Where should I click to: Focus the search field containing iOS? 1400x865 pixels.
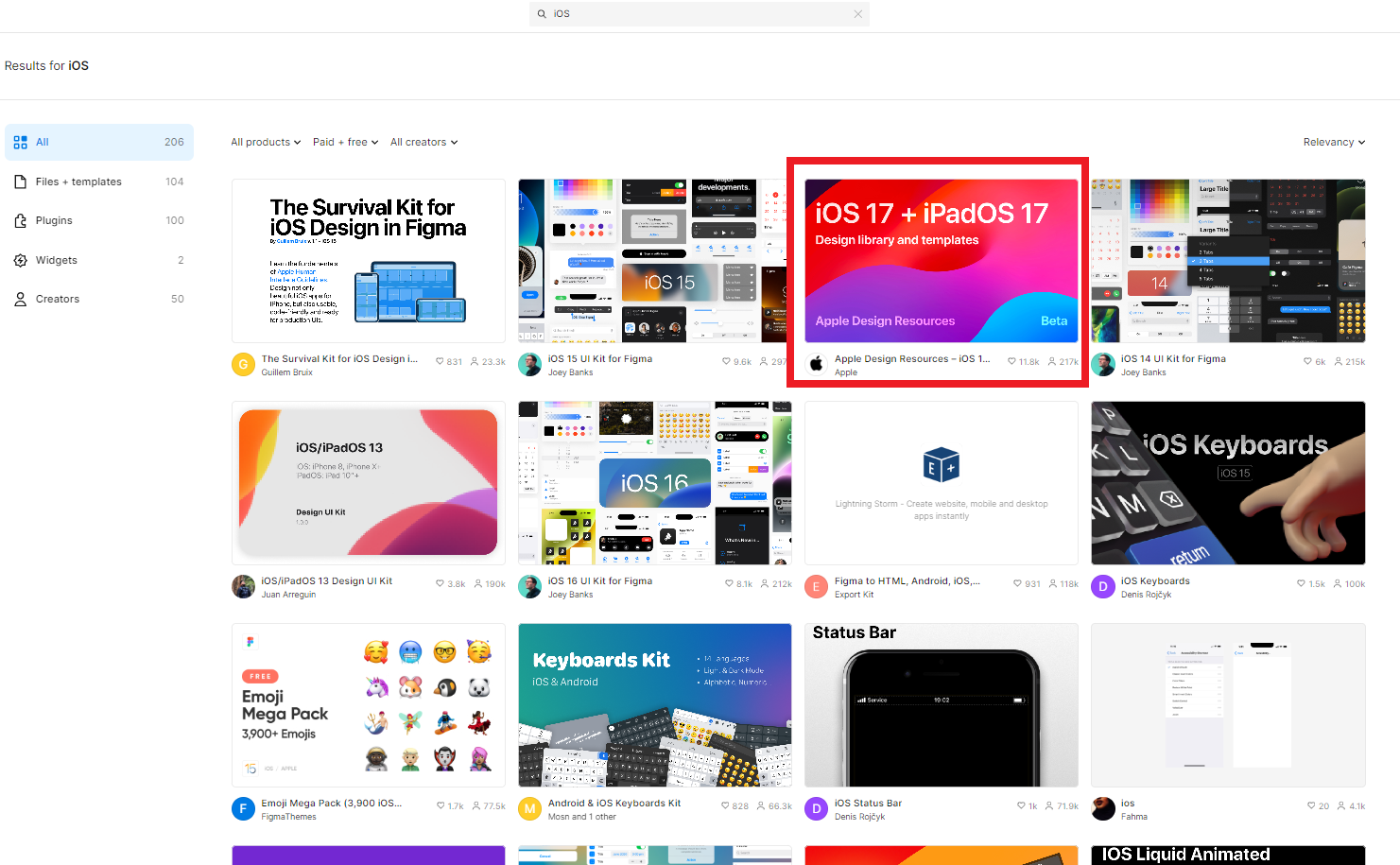click(x=700, y=14)
